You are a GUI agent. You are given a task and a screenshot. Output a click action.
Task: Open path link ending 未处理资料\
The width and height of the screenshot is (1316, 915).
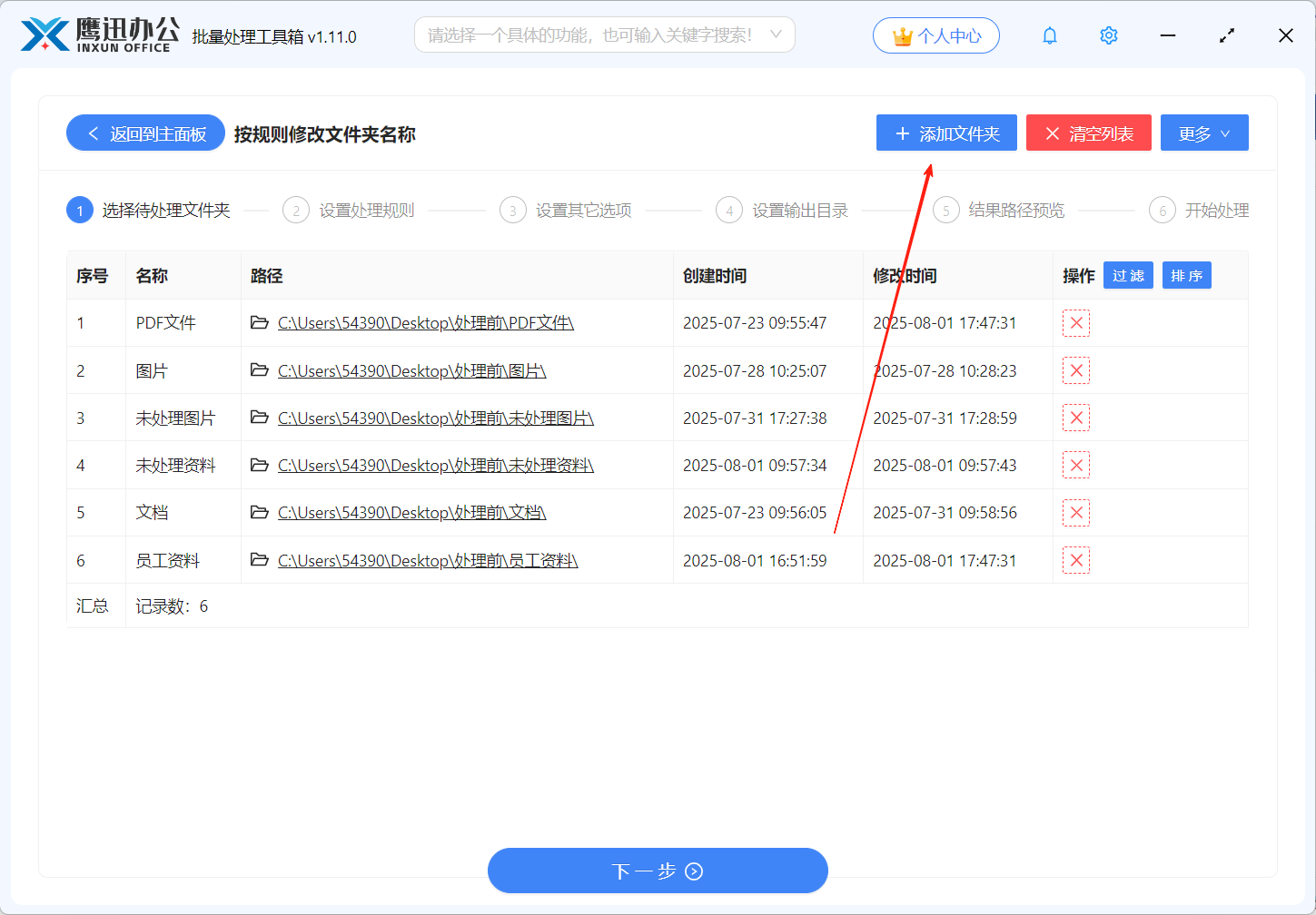[x=436, y=465]
